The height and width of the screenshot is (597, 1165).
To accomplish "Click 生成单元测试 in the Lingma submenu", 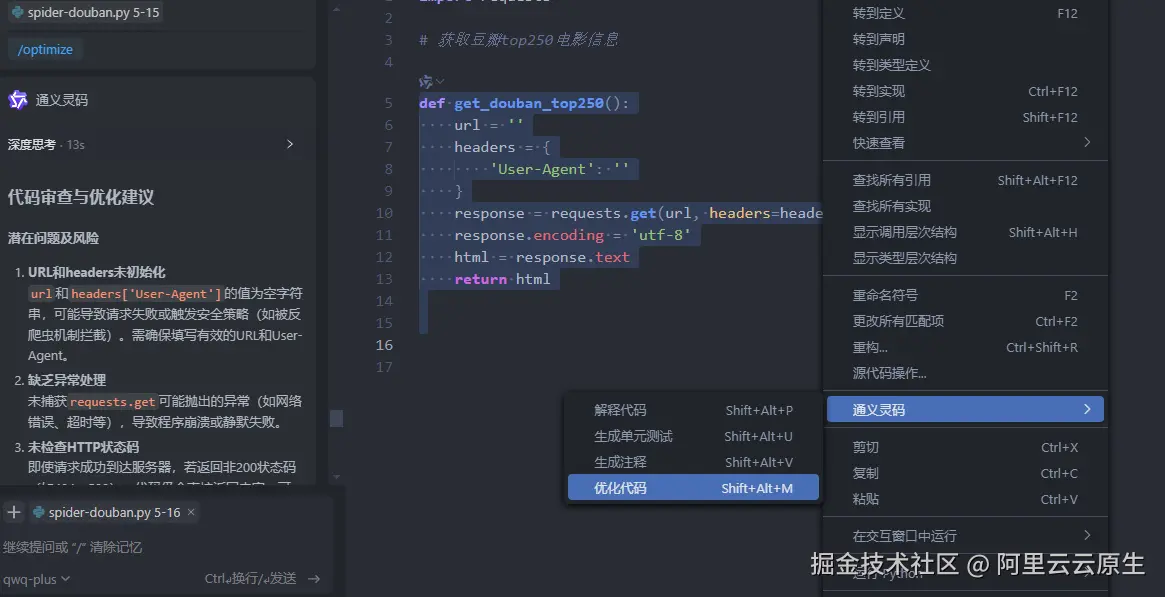I will point(693,436).
